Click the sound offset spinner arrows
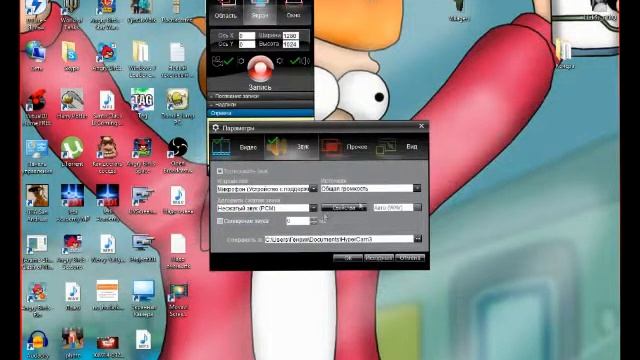The width and height of the screenshot is (640, 360). click(313, 221)
